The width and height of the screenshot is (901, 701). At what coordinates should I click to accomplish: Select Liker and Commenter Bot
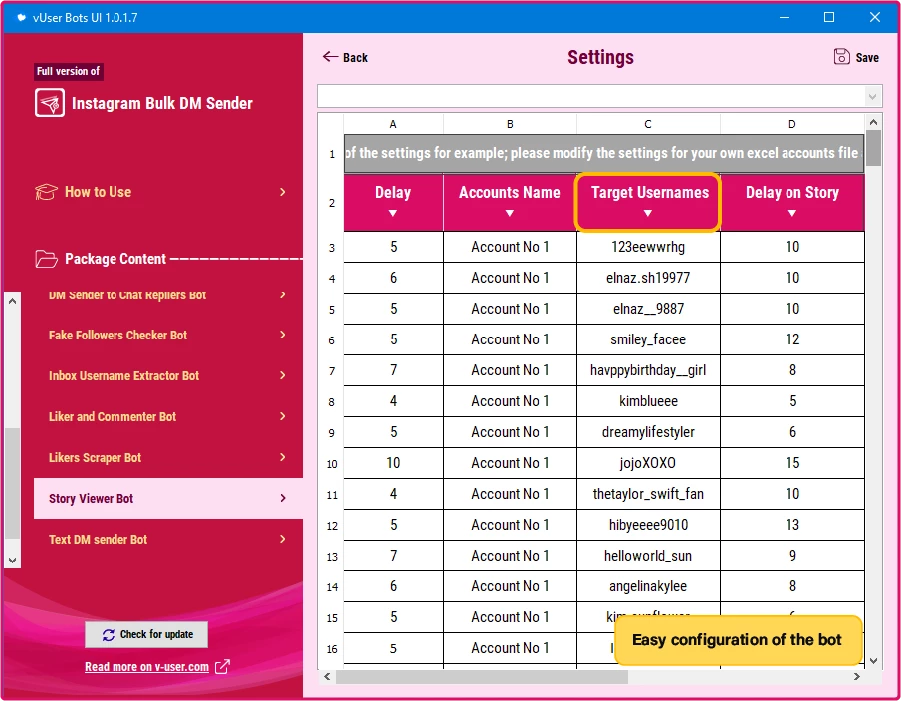(x=168, y=417)
